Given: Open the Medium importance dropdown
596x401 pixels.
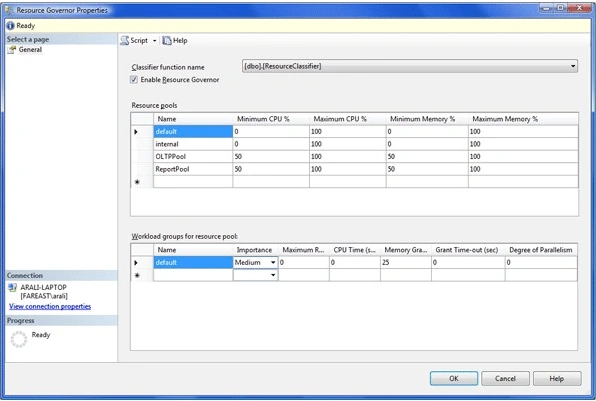Looking at the screenshot, I should click(x=273, y=263).
